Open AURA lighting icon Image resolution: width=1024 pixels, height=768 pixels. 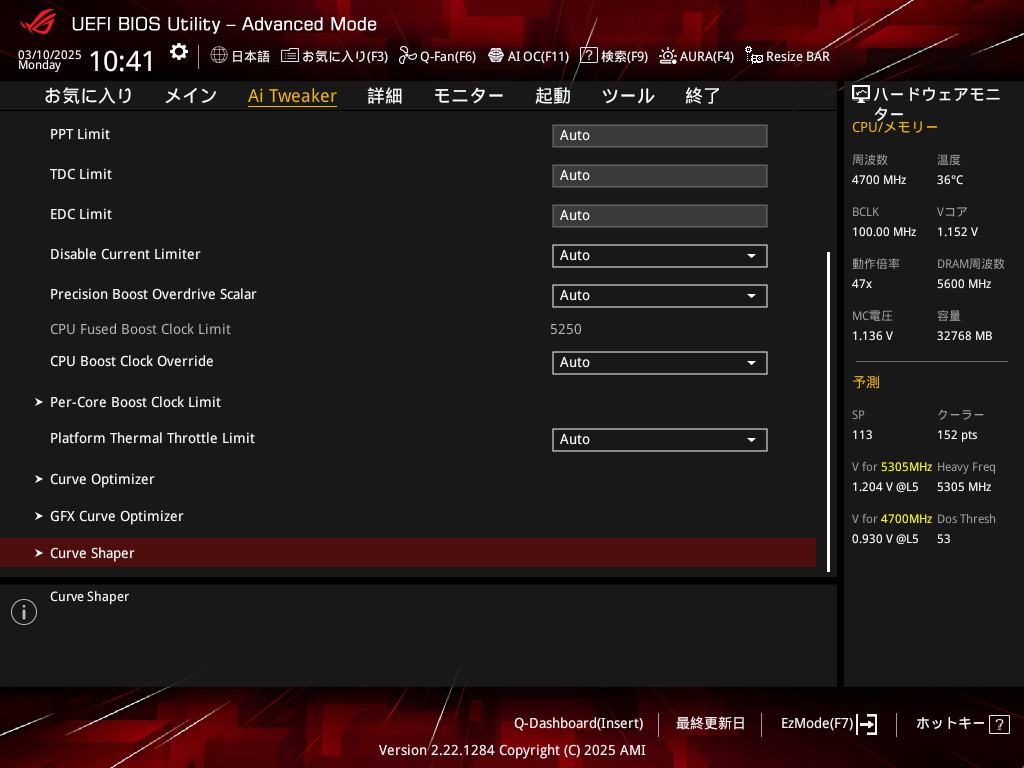pos(667,56)
